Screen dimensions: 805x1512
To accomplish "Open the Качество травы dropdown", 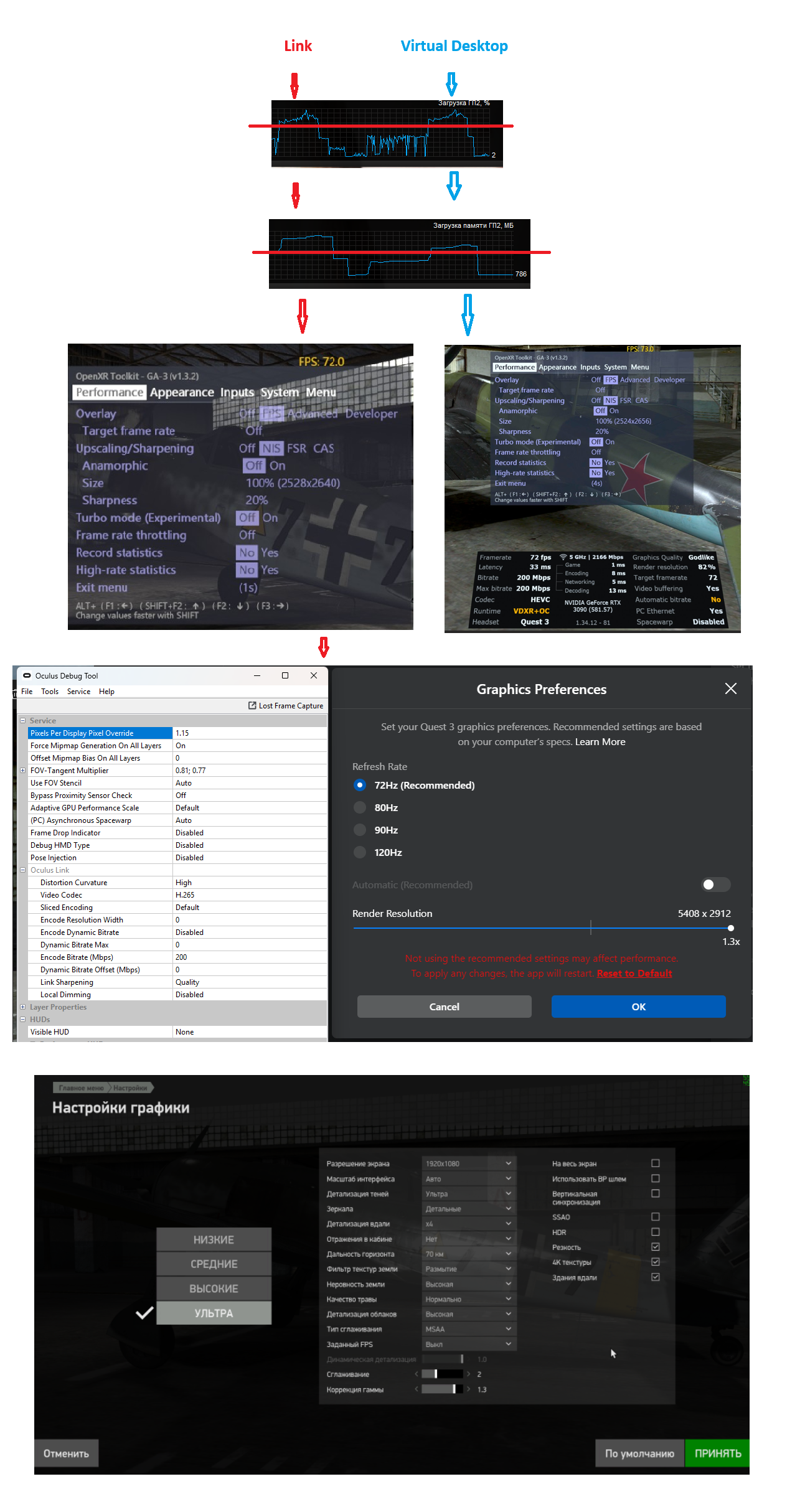I will (x=469, y=1299).
